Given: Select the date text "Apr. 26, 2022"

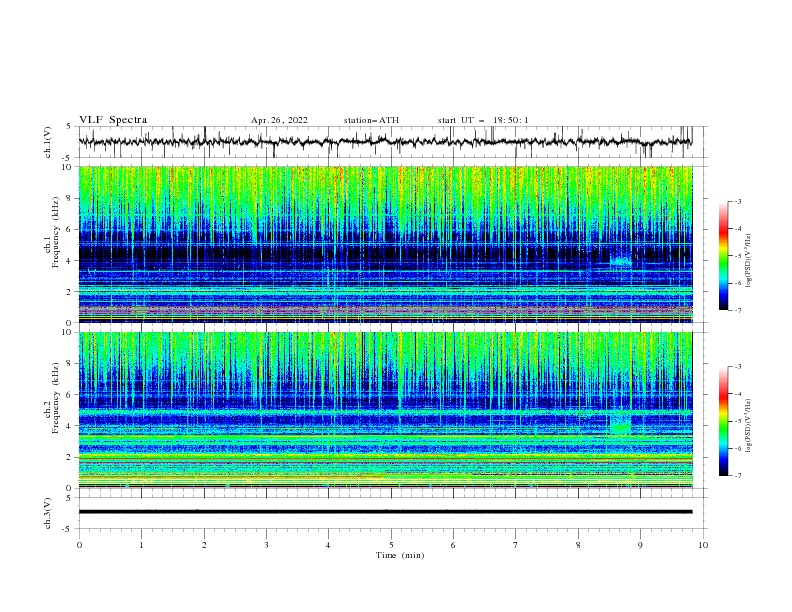Looking at the screenshot, I should (x=279, y=120).
